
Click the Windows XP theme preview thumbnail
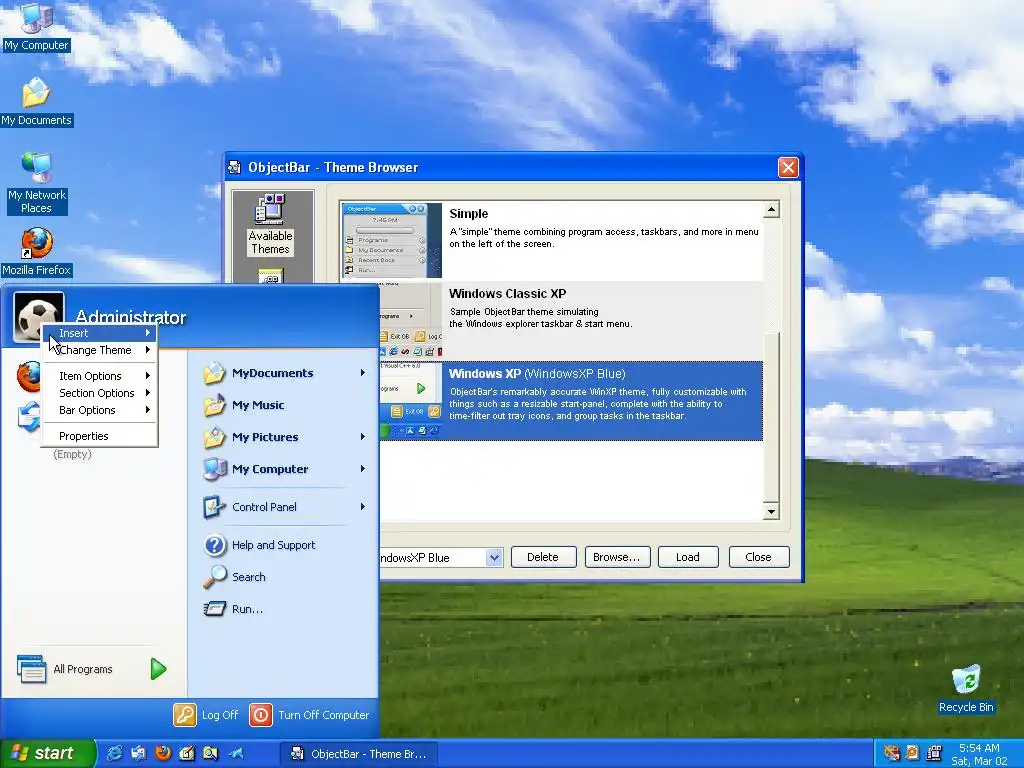click(x=411, y=400)
